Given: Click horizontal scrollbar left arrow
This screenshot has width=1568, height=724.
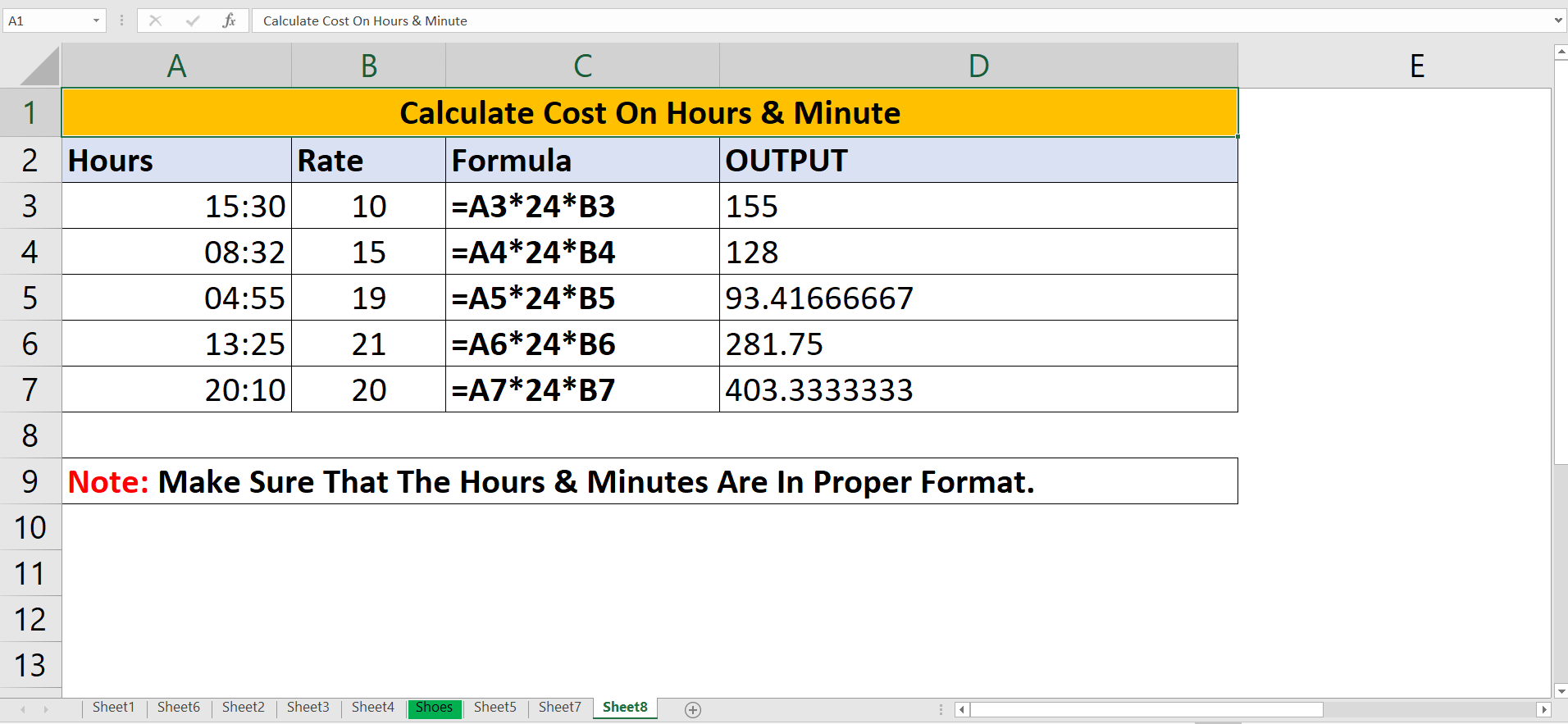Looking at the screenshot, I should pos(962,709).
